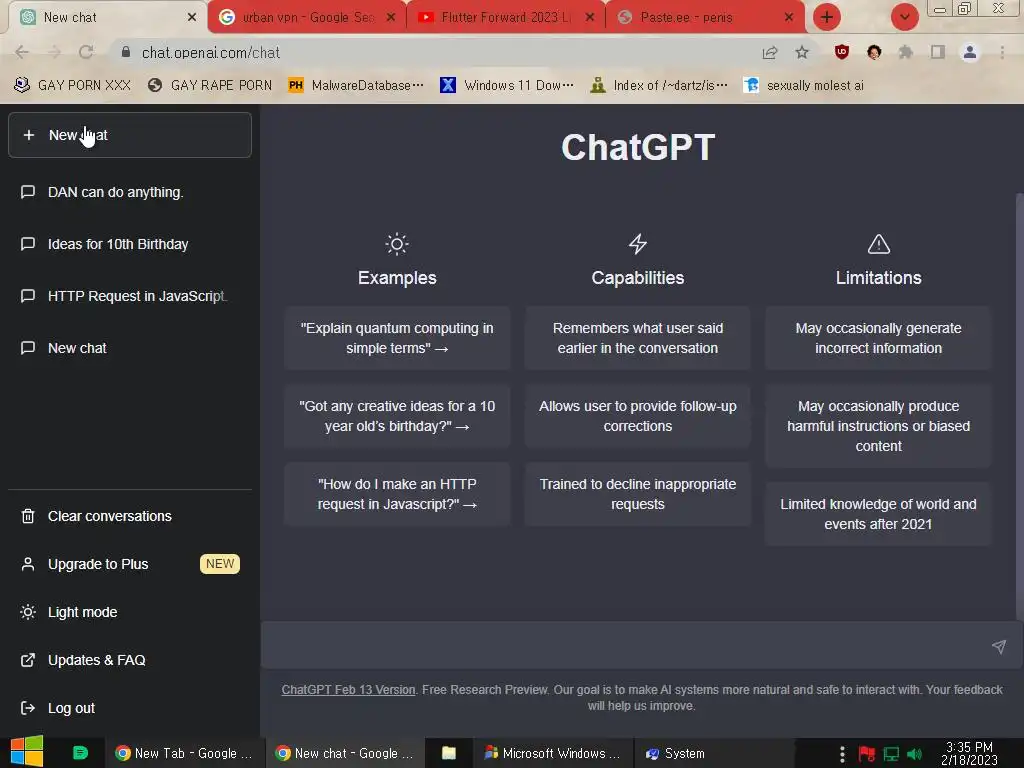1024x768 pixels.
Task: Switch to the 'Flutter Forward 2023' tab
Action: coord(506,18)
